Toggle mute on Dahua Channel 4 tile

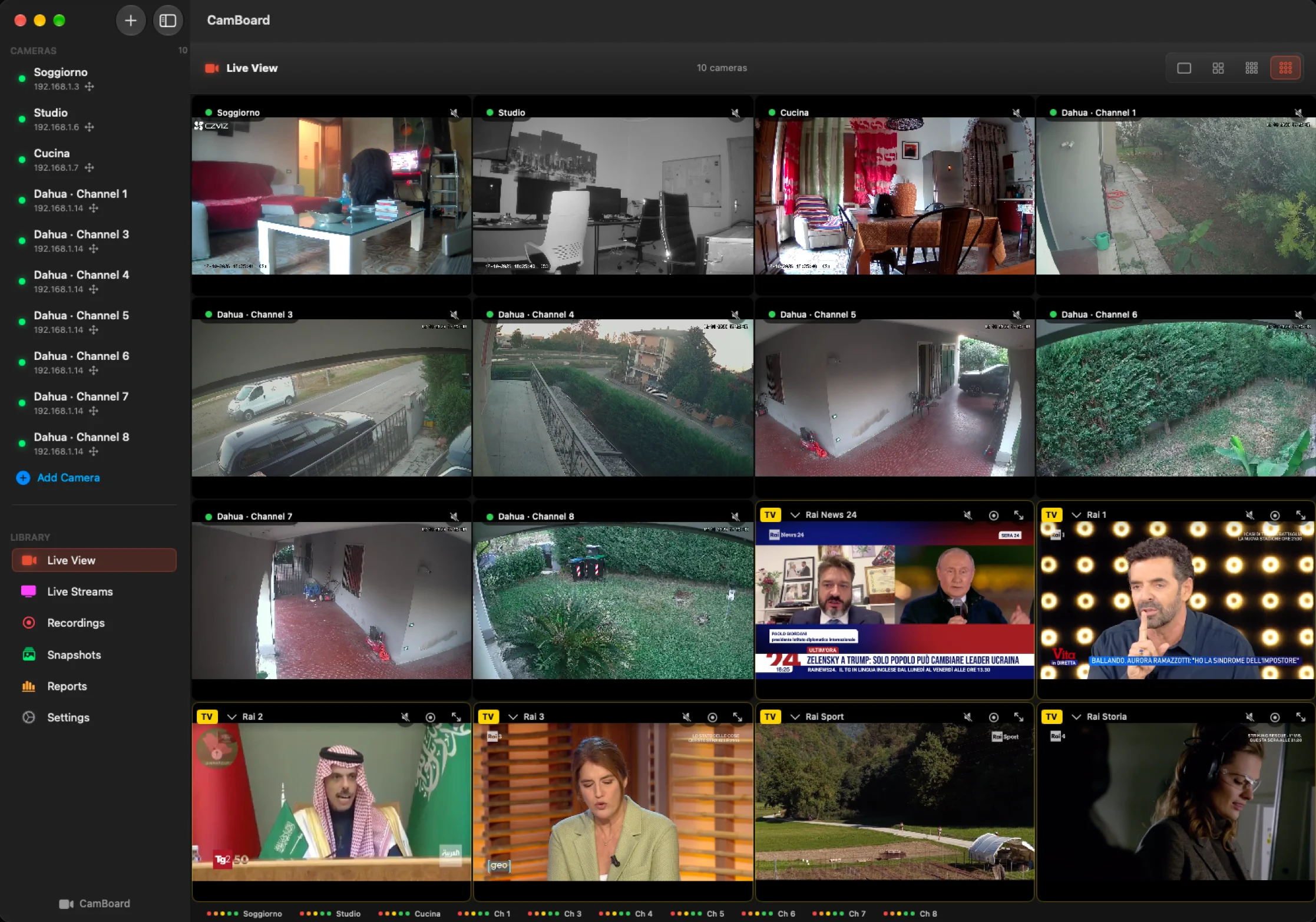(x=735, y=315)
